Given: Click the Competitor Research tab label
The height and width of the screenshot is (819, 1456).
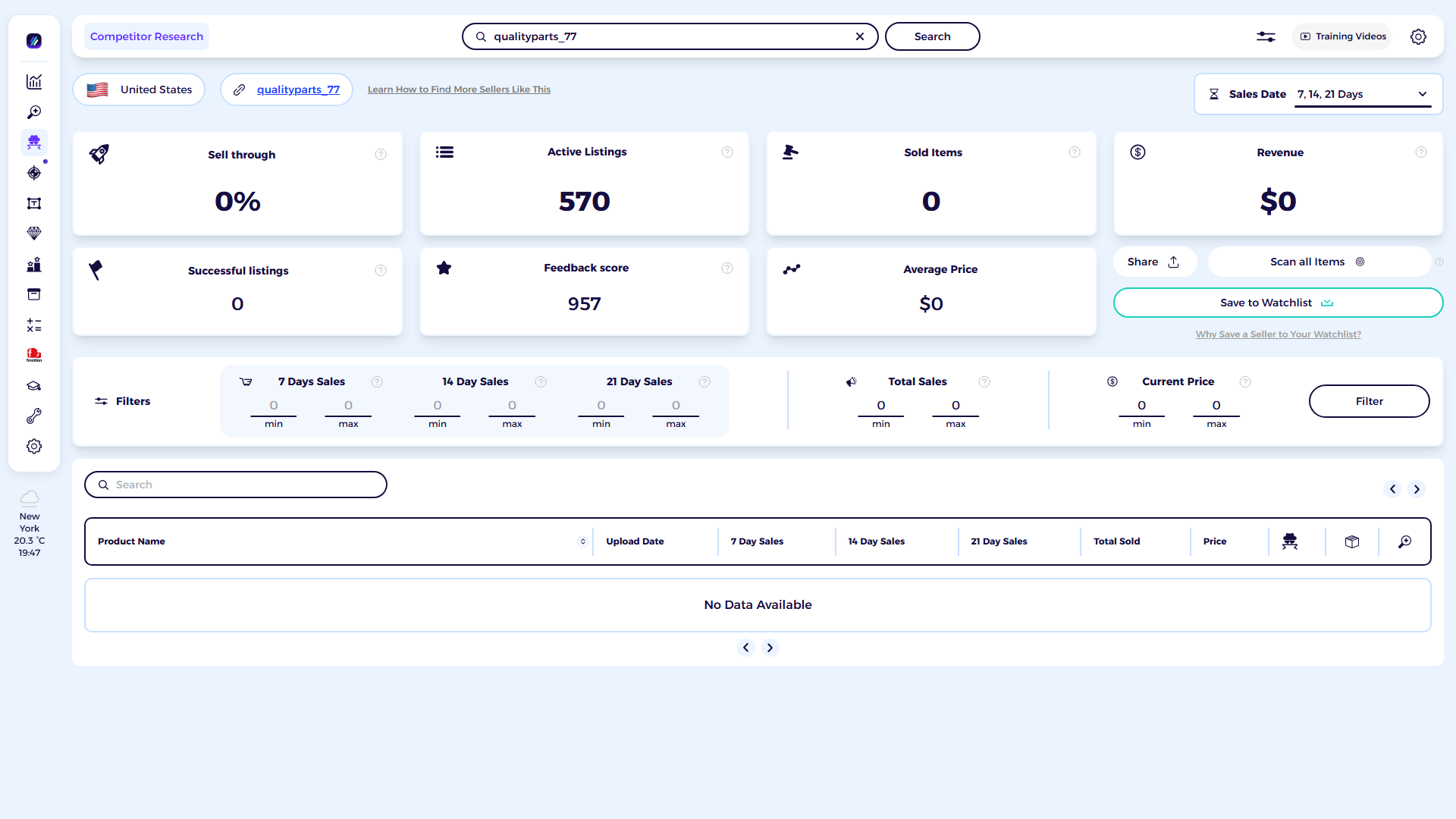Looking at the screenshot, I should [x=146, y=36].
